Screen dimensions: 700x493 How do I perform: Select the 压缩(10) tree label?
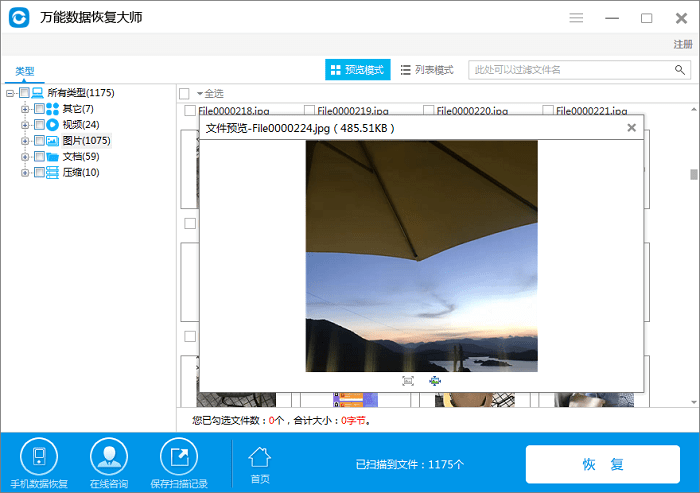[x=81, y=172]
